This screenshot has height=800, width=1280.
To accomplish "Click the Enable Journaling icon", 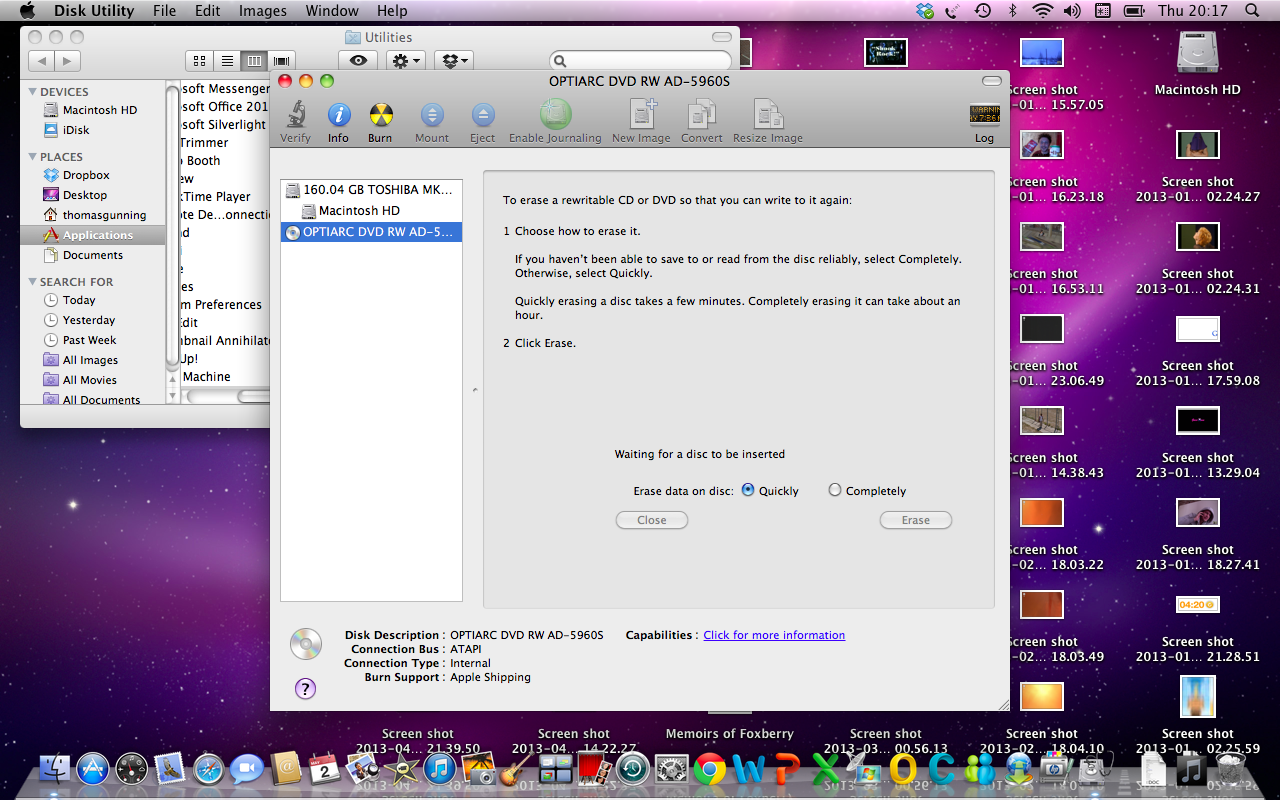I will click(x=555, y=114).
